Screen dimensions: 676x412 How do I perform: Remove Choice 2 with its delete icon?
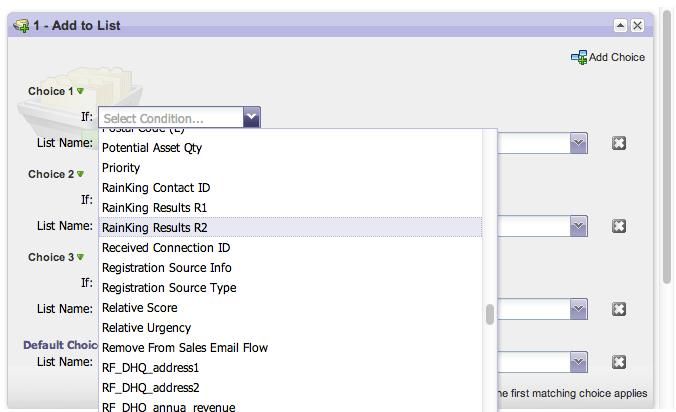[x=619, y=226]
